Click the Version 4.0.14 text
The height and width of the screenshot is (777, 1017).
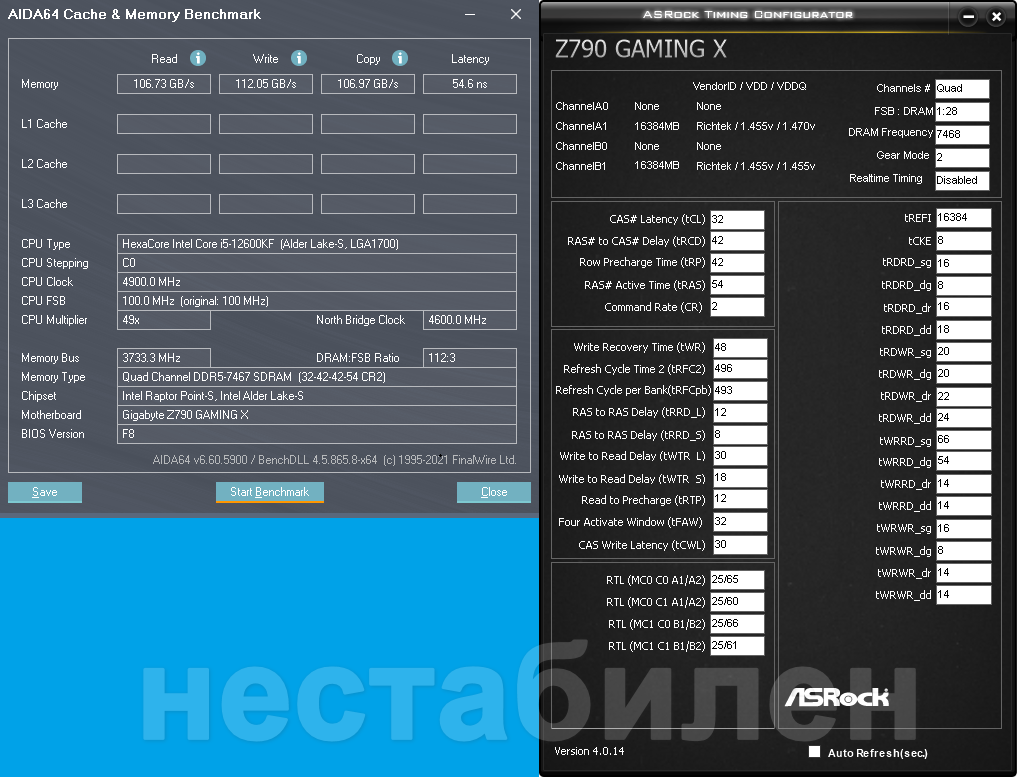coord(589,751)
